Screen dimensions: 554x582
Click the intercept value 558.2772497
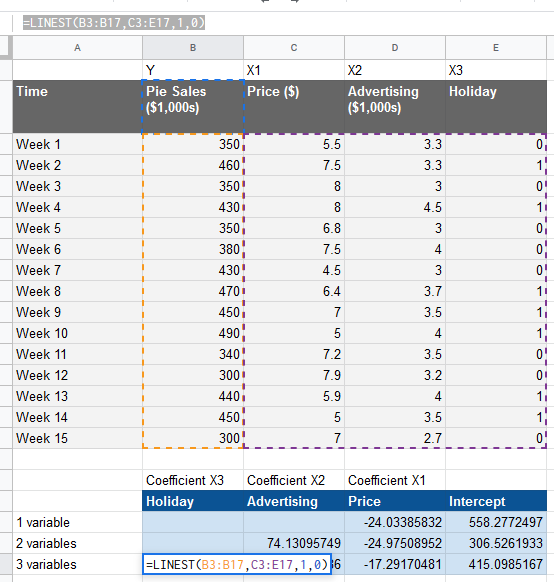(496, 522)
